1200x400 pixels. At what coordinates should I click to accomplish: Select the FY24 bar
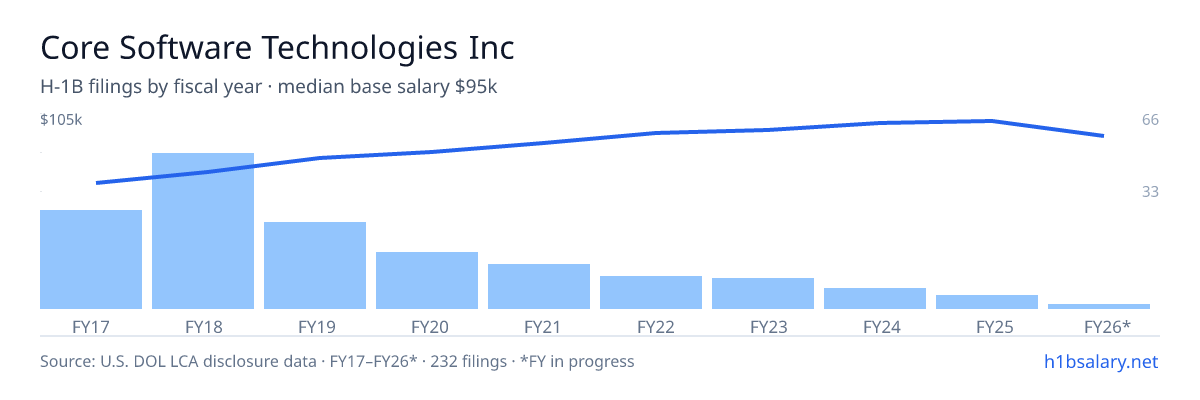[875, 298]
